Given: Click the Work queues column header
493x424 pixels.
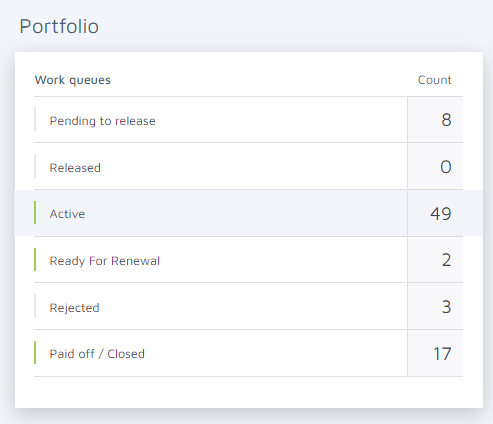Looking at the screenshot, I should 73,80.
